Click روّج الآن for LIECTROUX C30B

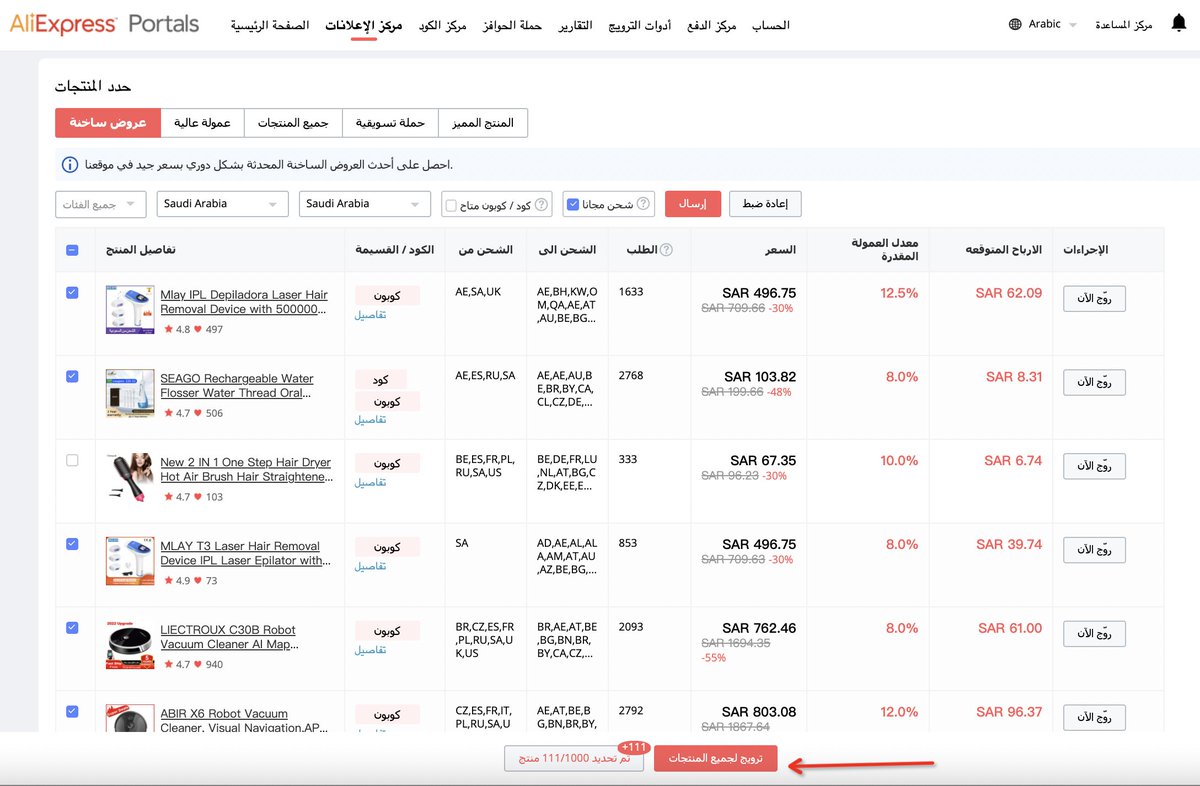tap(1094, 633)
